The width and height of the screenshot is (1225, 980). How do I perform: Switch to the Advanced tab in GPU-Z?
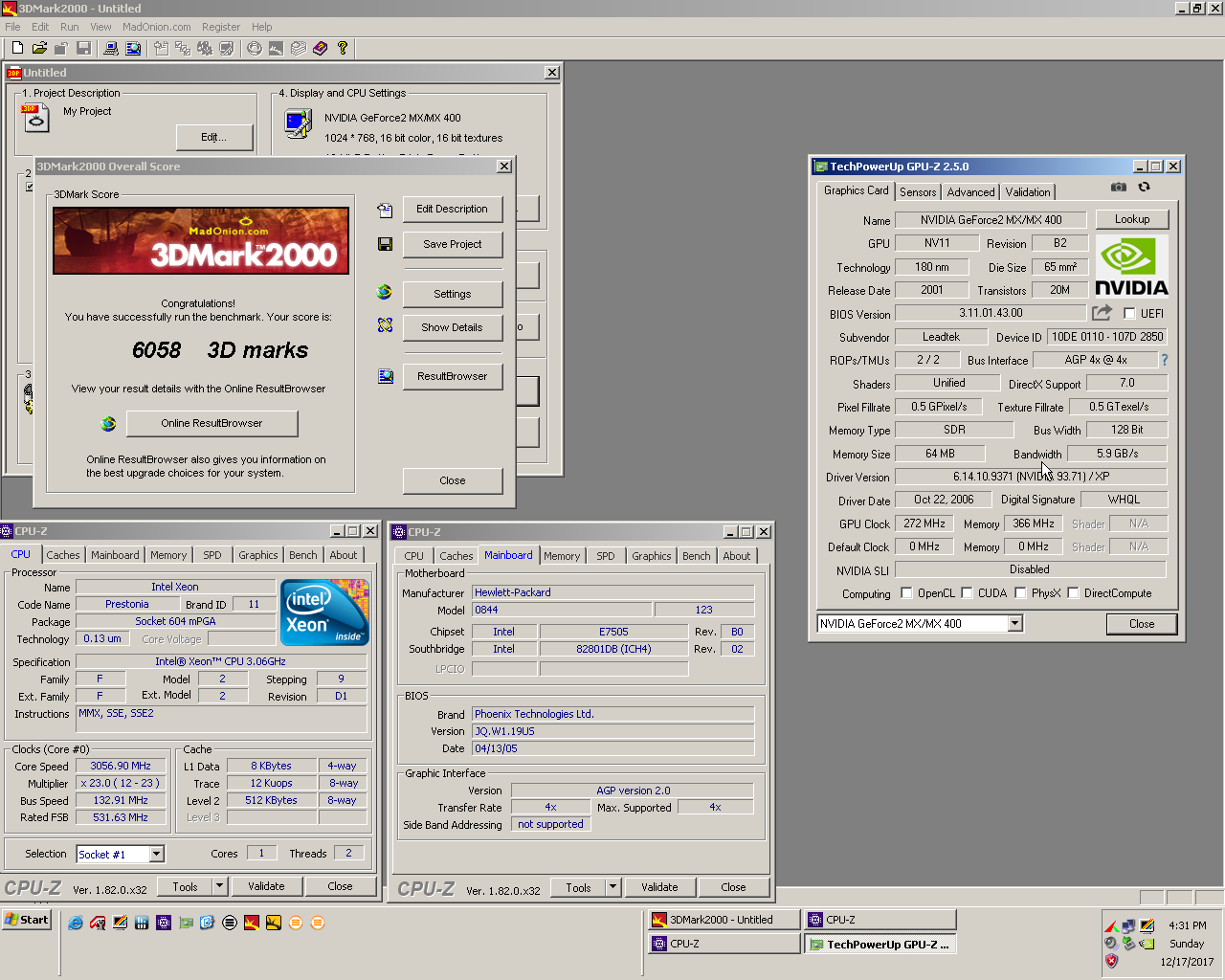[970, 192]
